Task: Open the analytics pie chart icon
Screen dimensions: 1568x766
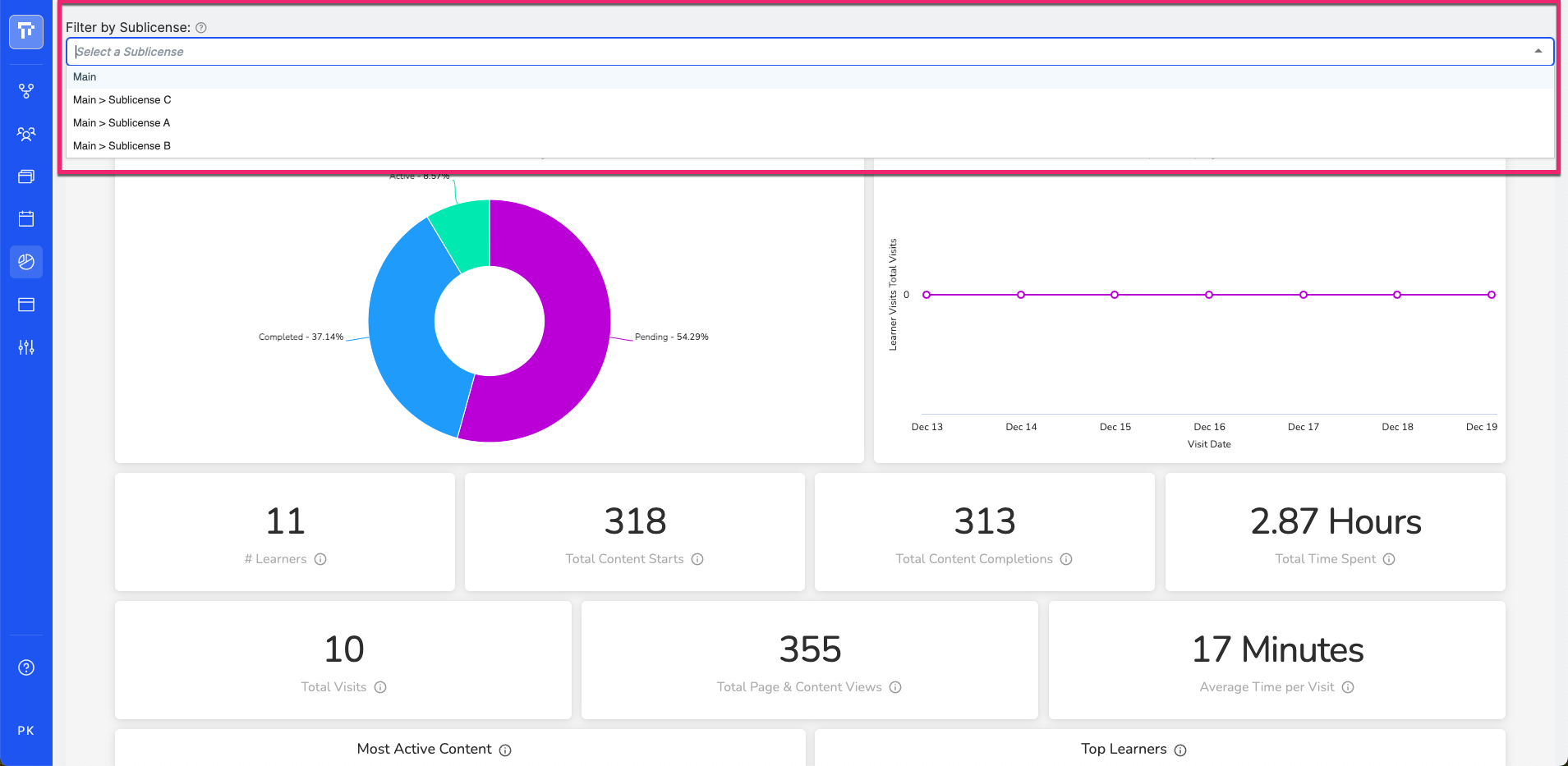Action: tap(26, 262)
